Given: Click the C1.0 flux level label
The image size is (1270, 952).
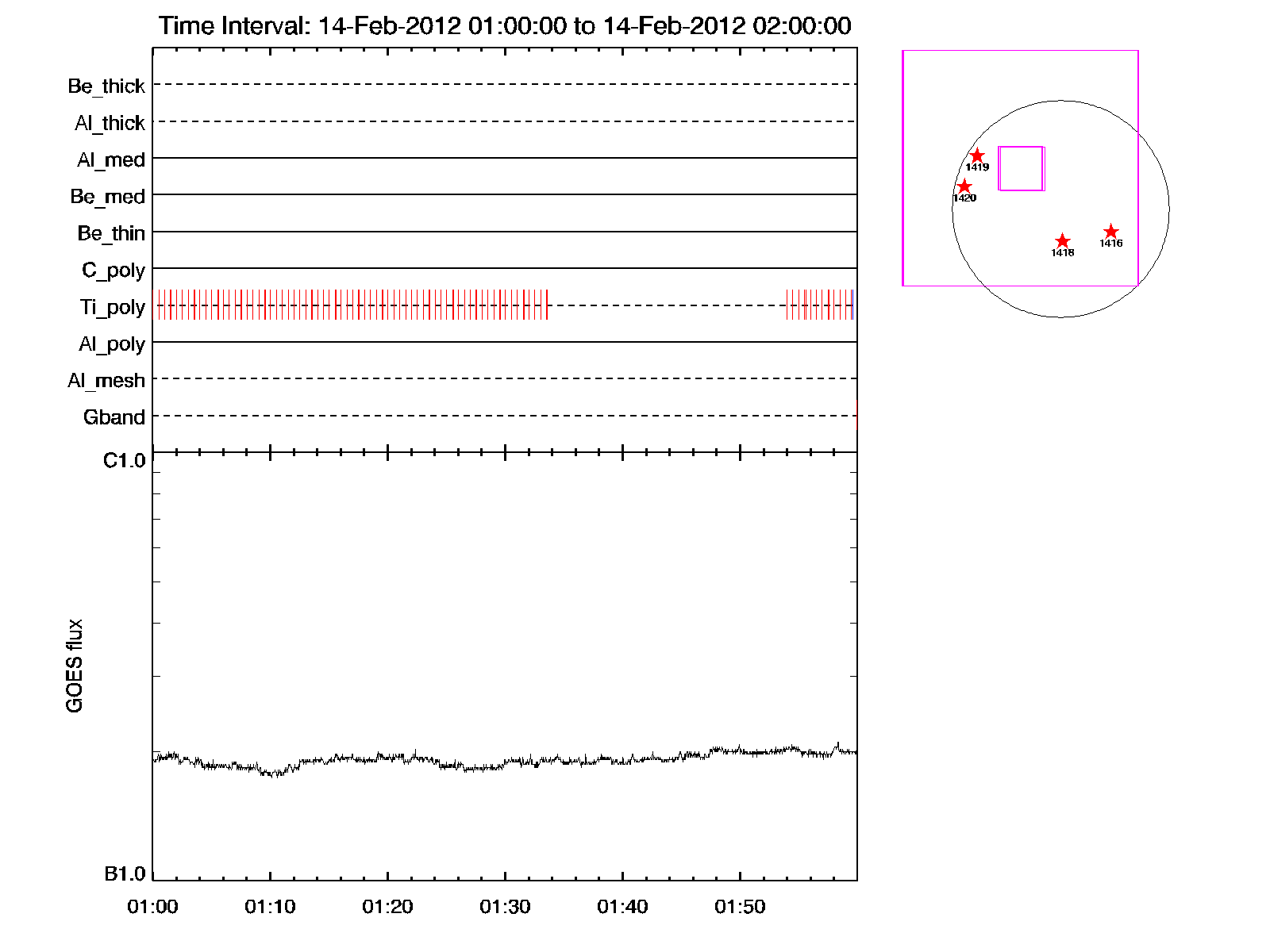Looking at the screenshot, I should click(125, 461).
